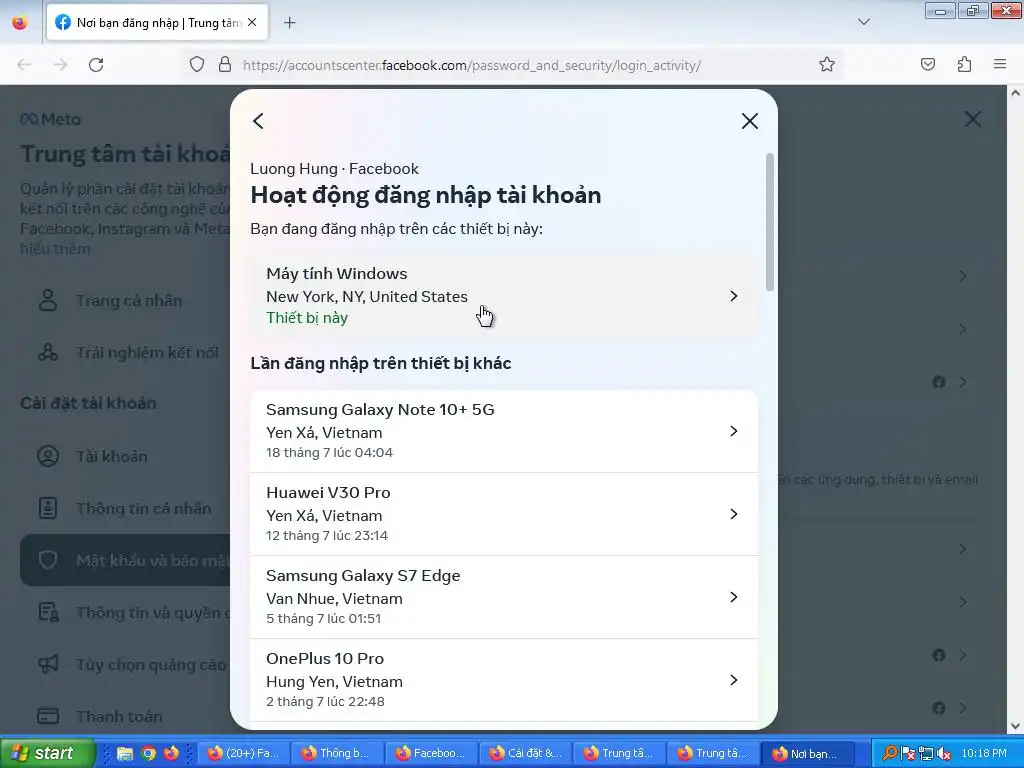Viewport: 1024px width, 768px height.
Task: Close the Accounts Center panel behind the dialog
Action: [972, 119]
